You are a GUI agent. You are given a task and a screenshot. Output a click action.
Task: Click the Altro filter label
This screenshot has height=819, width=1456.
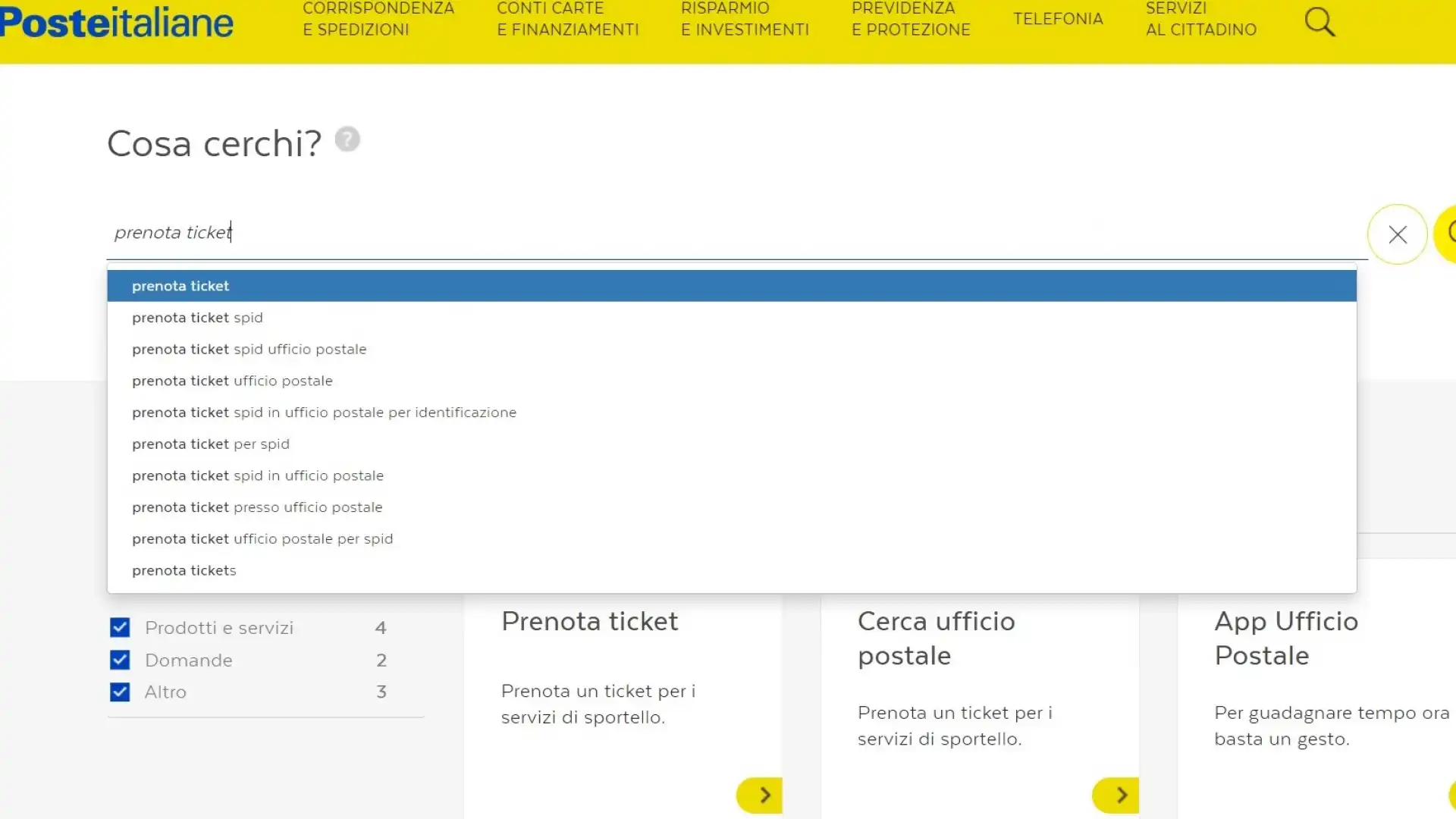click(x=165, y=692)
